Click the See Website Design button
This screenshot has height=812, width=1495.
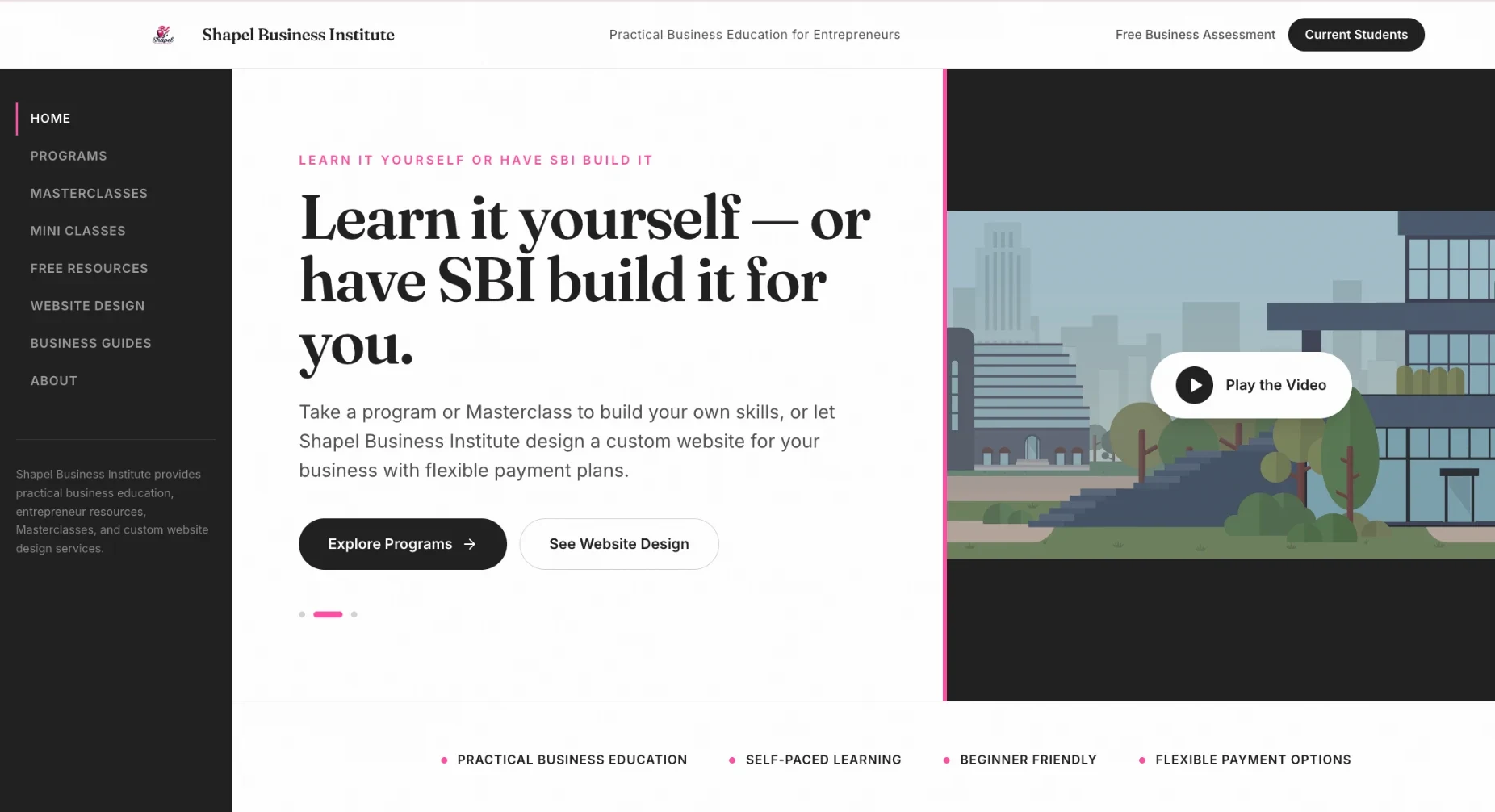tap(619, 544)
